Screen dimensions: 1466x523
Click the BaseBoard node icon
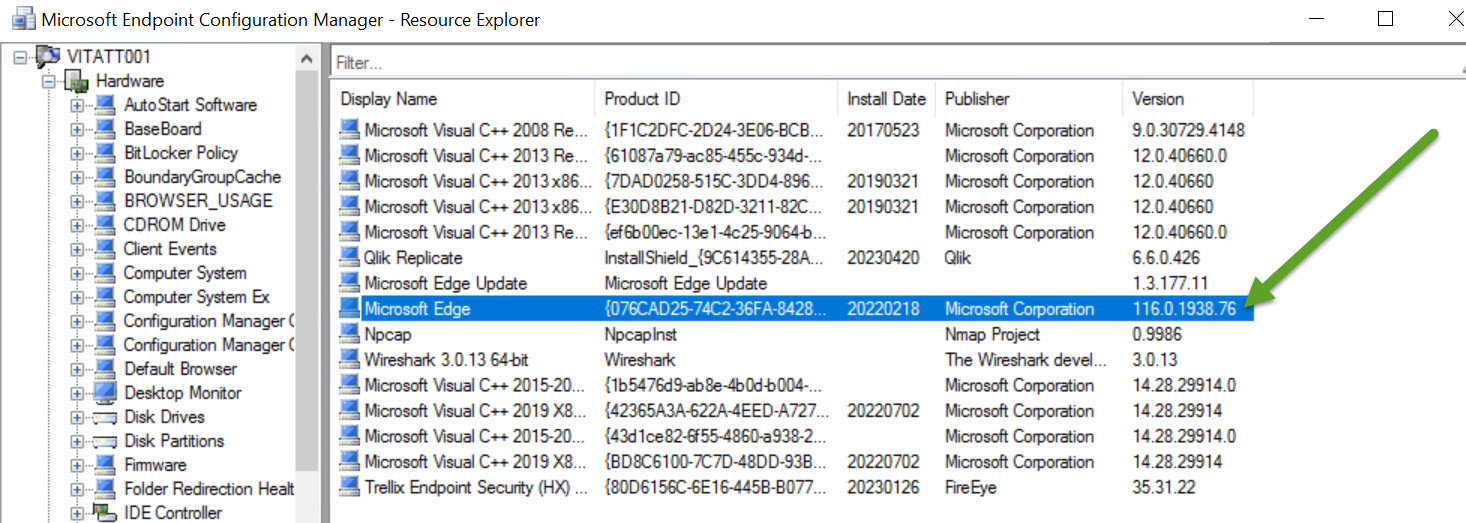click(x=106, y=129)
